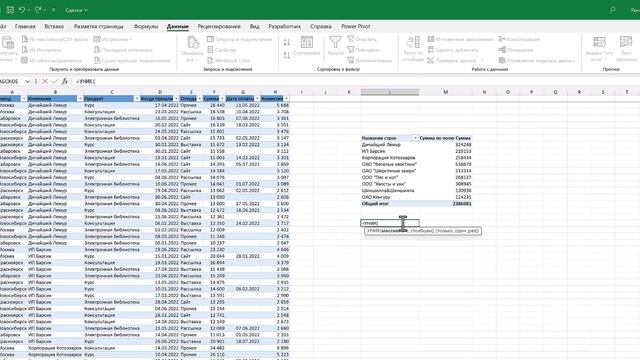Click the From Picture (Из рисунка) command
Screen dimensions: 640x360
click(113, 39)
